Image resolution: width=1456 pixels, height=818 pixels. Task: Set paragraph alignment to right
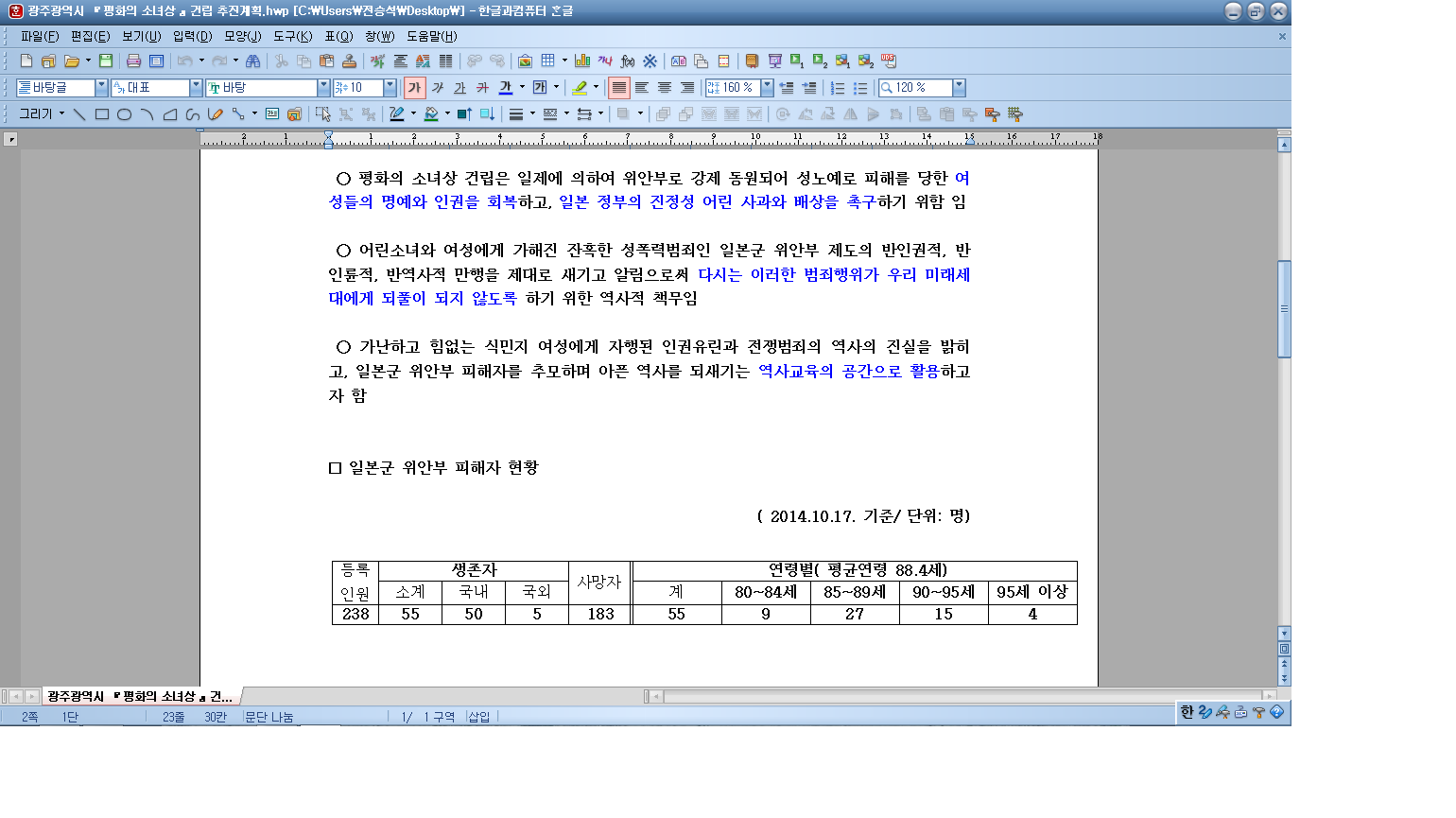[x=687, y=88]
